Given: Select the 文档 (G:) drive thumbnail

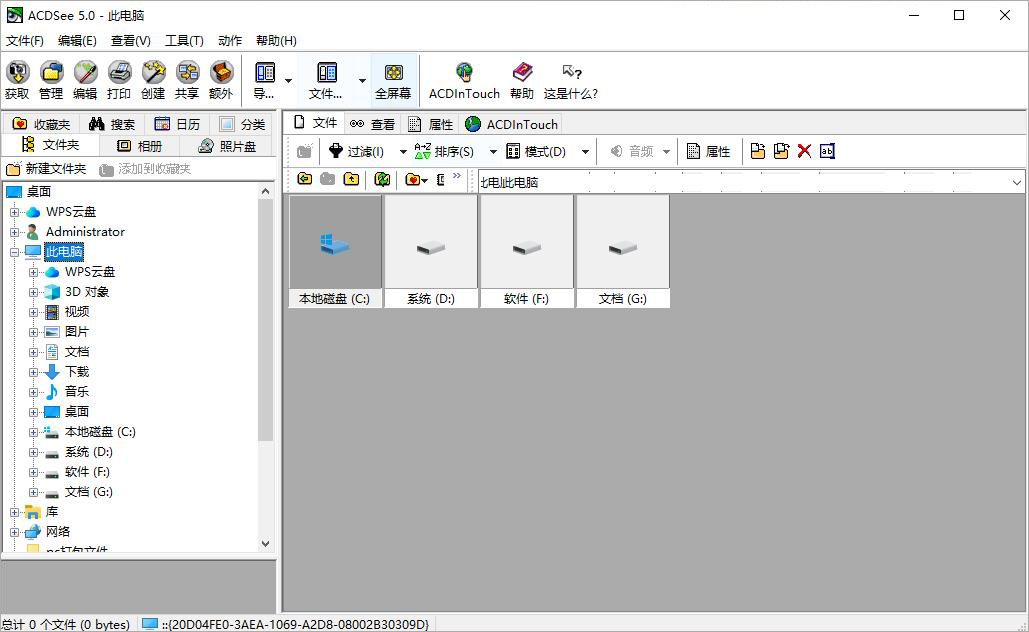Looking at the screenshot, I should [x=623, y=251].
